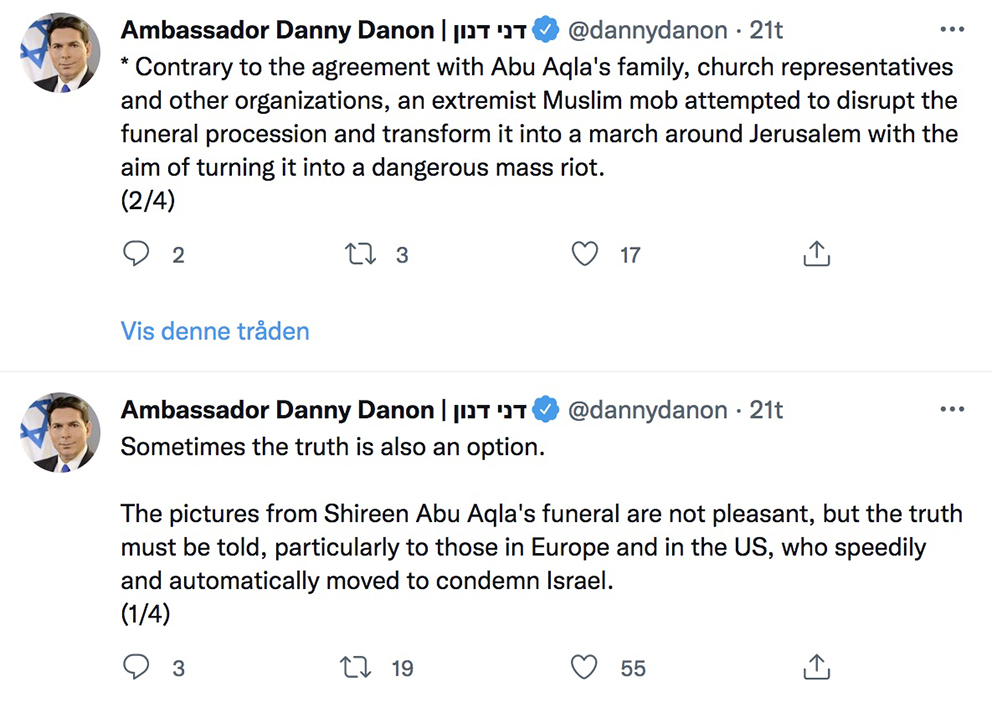
Task: Reply to the (2/4) tweet
Action: [136, 255]
